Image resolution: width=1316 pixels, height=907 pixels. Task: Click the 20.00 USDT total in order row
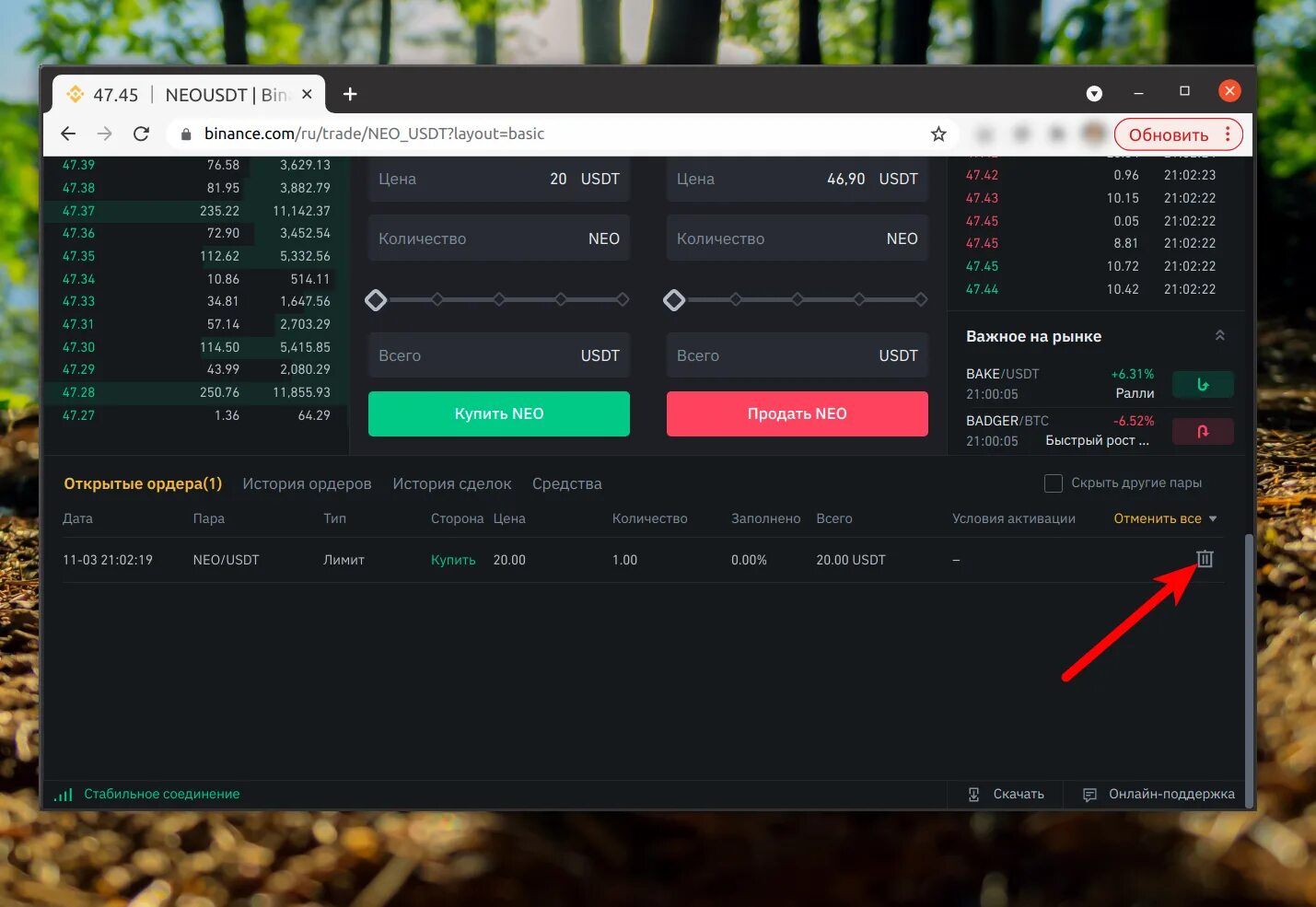(851, 560)
